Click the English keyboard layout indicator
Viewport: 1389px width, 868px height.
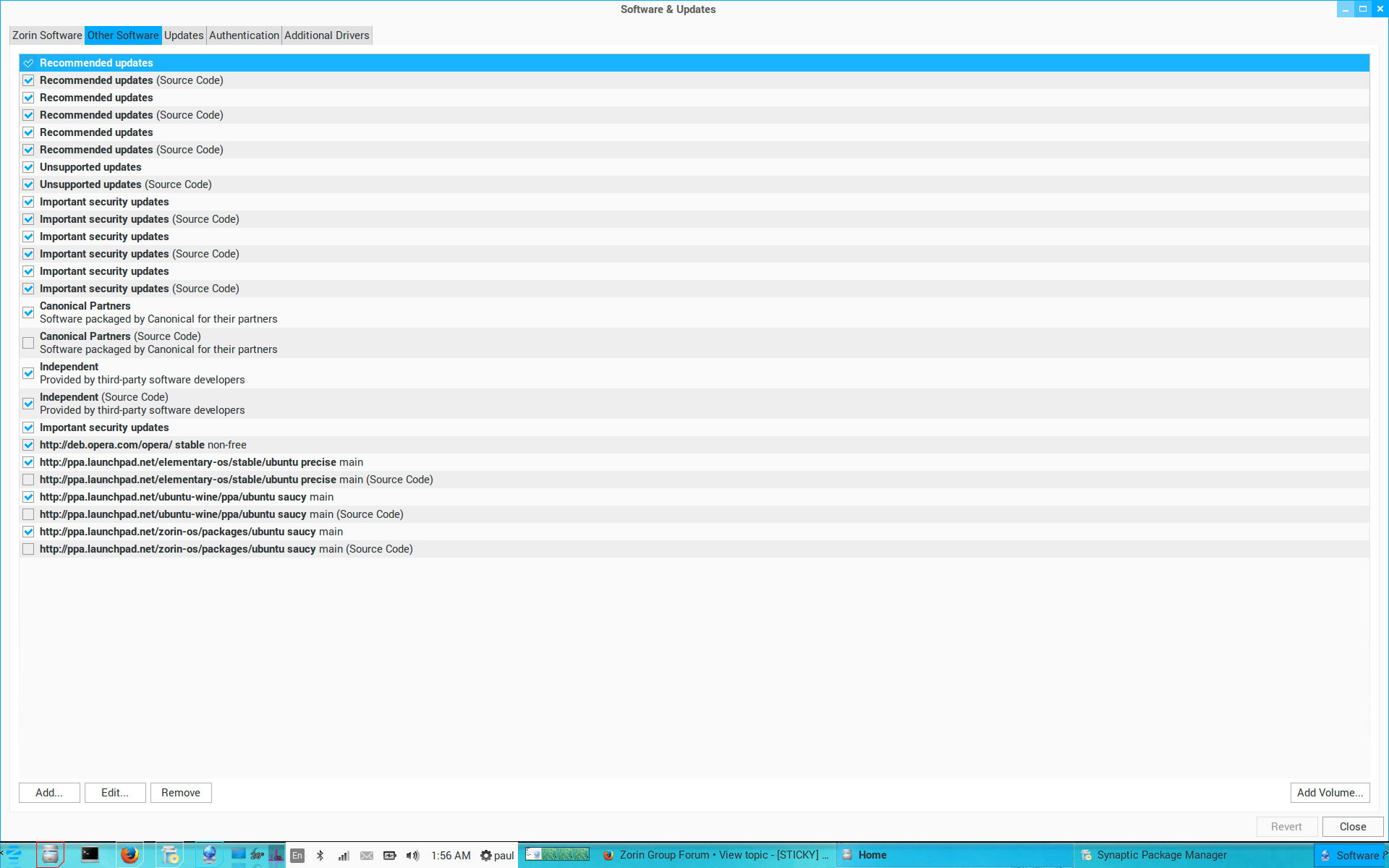297,855
